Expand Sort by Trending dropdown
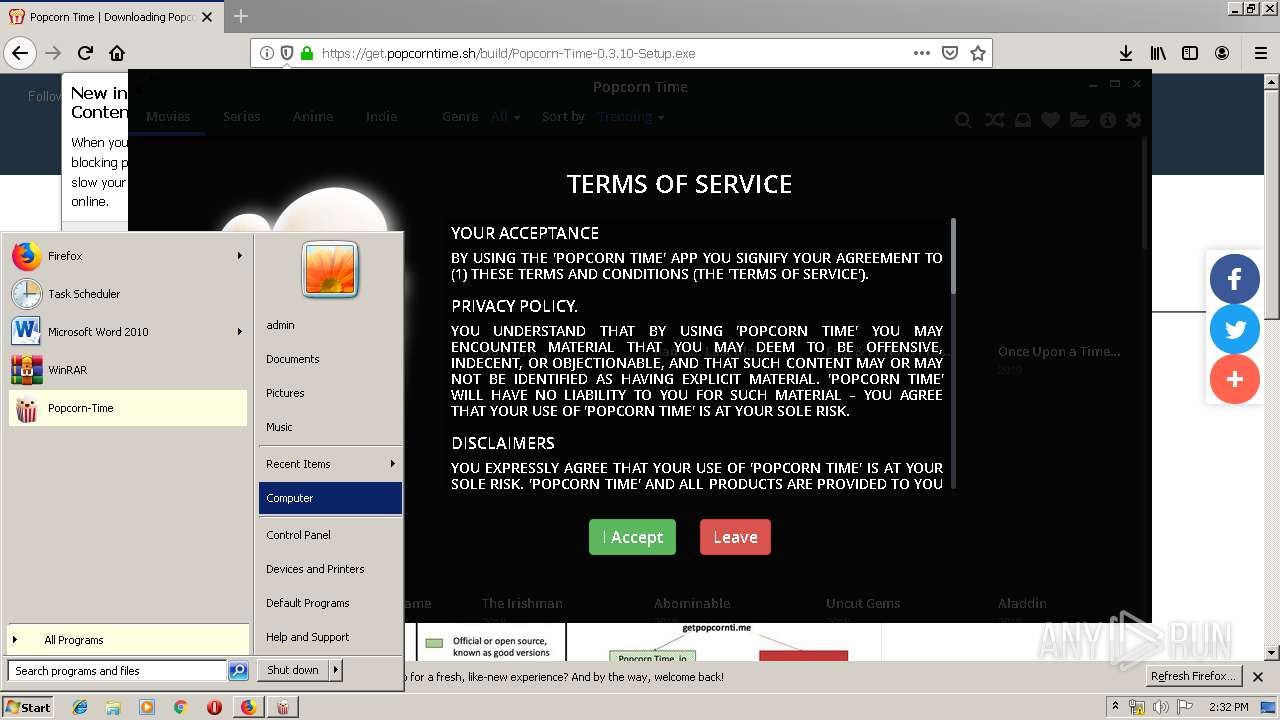Viewport: 1280px width, 720px height. coord(631,117)
